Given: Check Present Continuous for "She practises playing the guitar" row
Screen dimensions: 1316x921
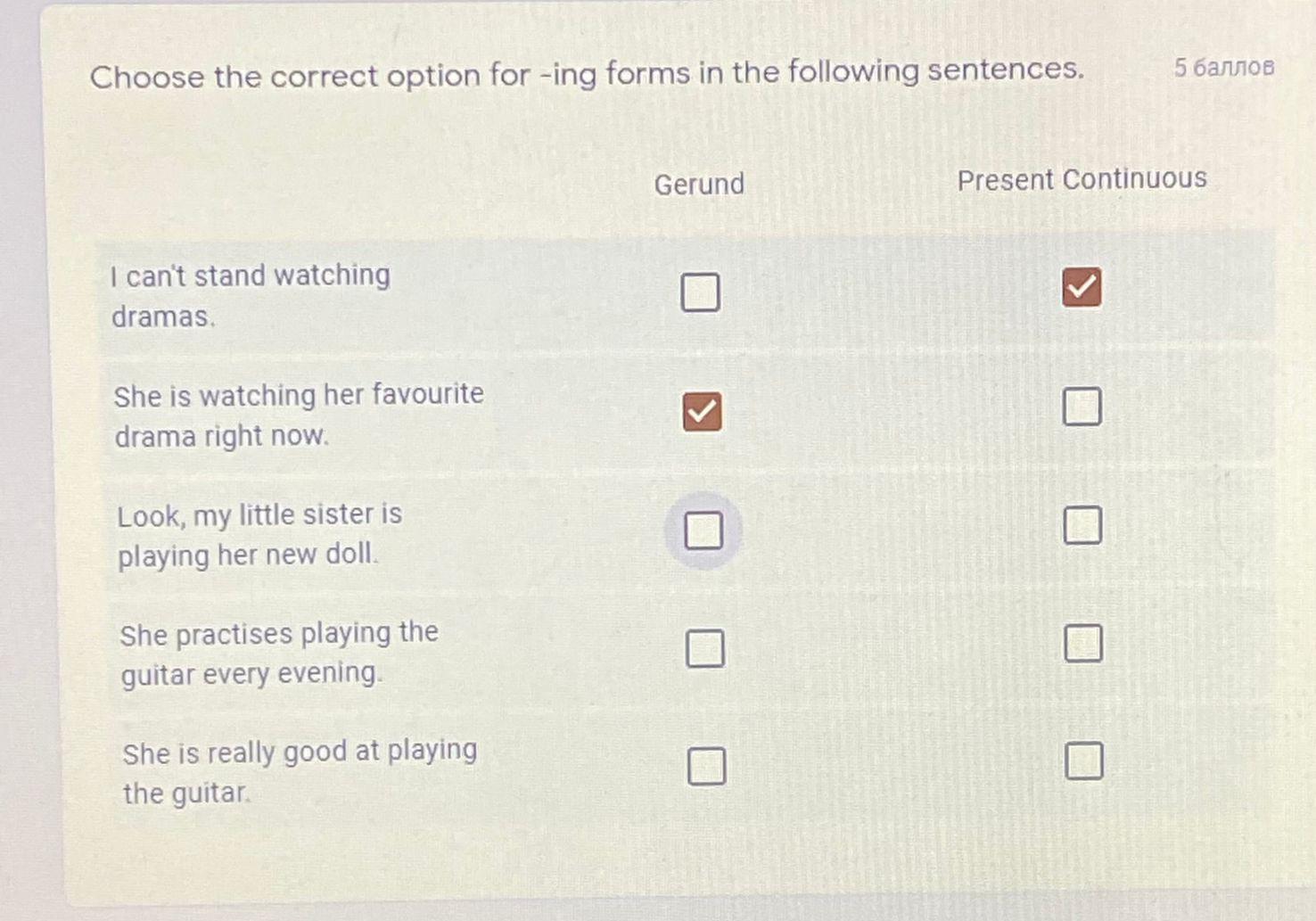Looking at the screenshot, I should (1083, 643).
